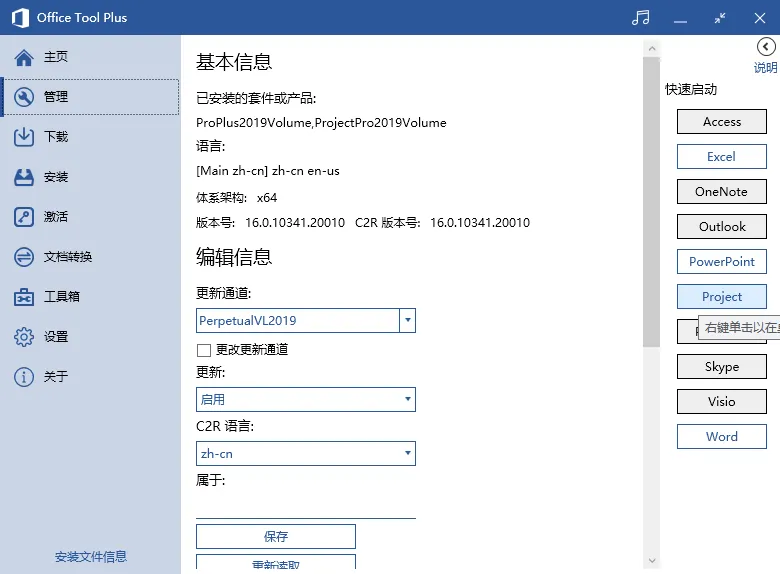Click the vertical scrollbar thumb
Screen dimensions: 780x574
click(x=651, y=202)
